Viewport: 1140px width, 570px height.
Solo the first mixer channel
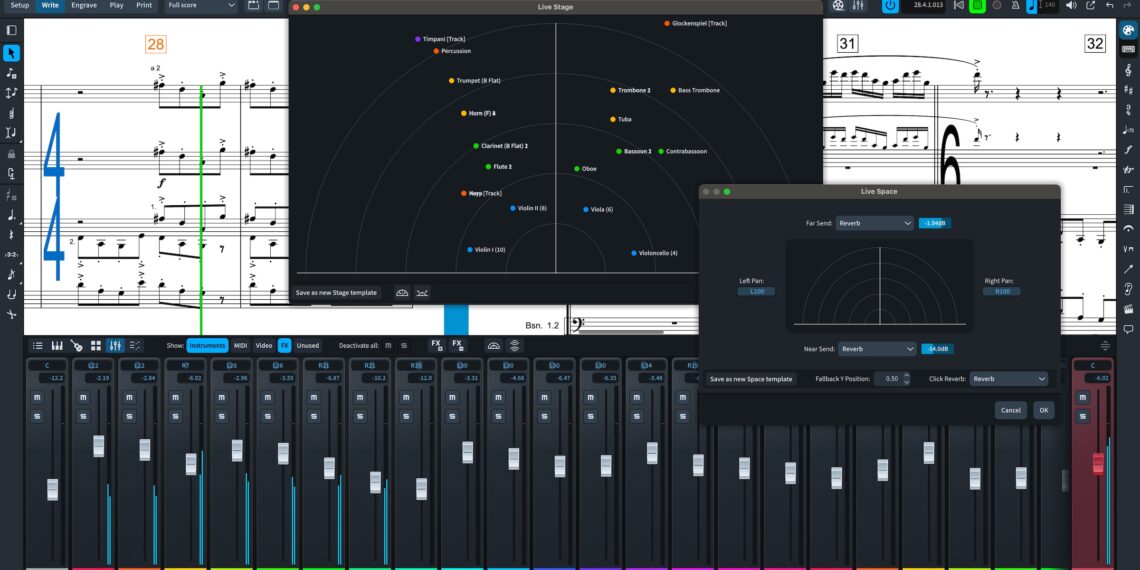pyautogui.click(x=37, y=415)
